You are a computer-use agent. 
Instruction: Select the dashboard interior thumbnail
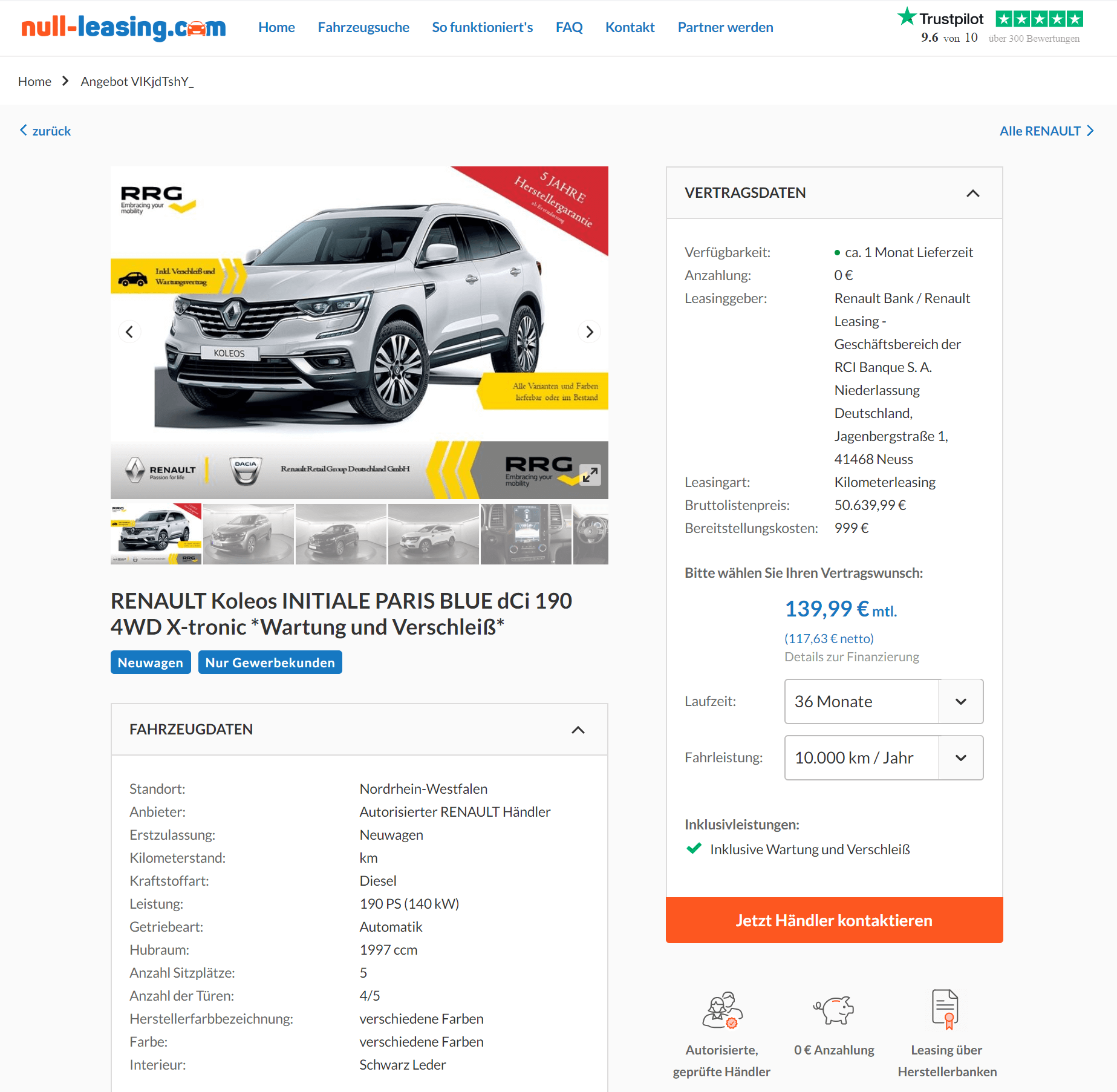click(526, 534)
